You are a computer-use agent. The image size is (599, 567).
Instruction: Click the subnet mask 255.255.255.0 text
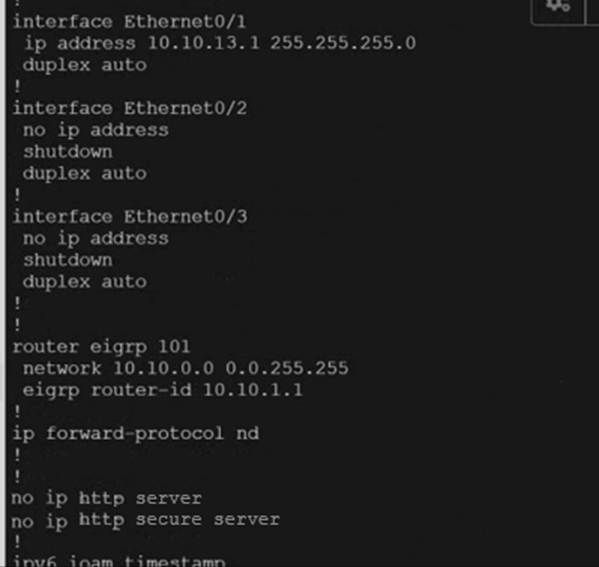click(x=343, y=43)
